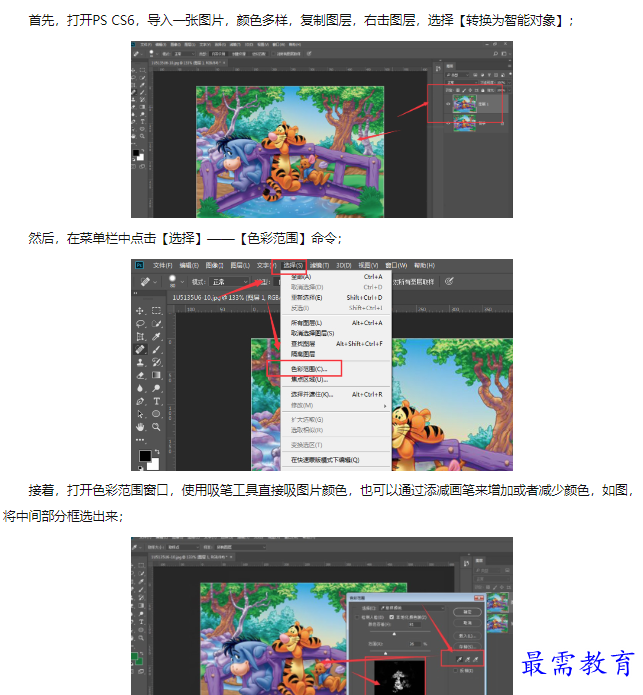Open the History panel icon in the third screenshot
Image resolution: width=643 pixels, height=695 pixels.
pos(466,563)
